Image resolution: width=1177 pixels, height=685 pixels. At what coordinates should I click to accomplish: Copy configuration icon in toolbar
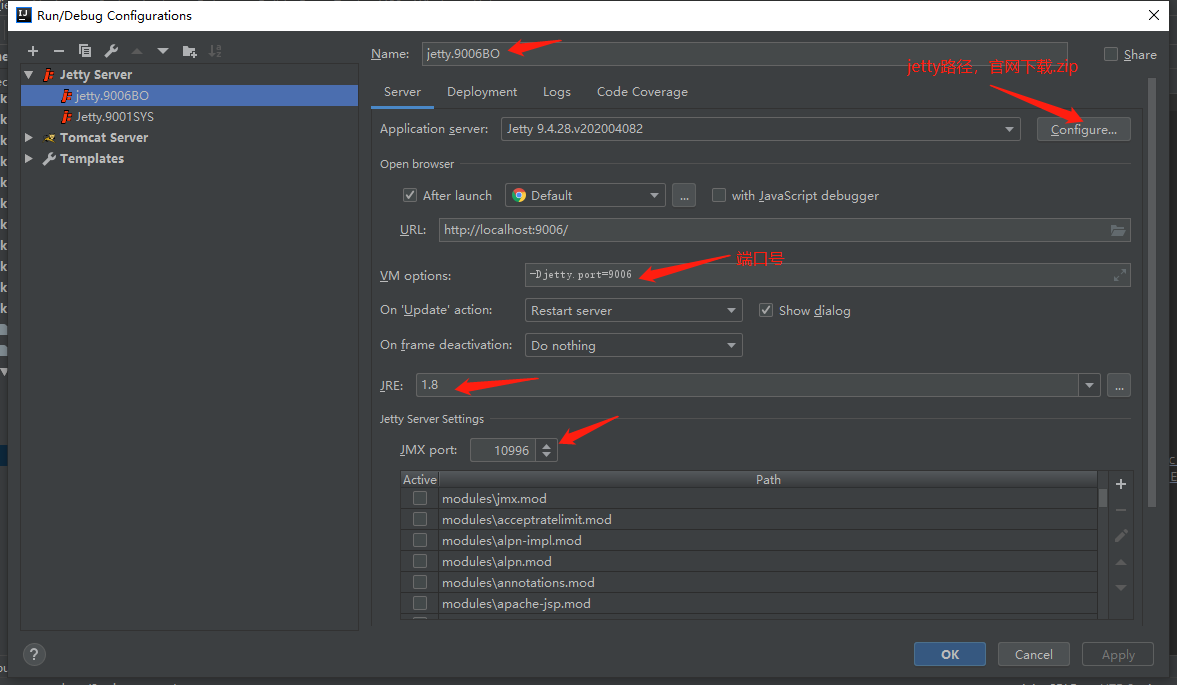coord(85,51)
